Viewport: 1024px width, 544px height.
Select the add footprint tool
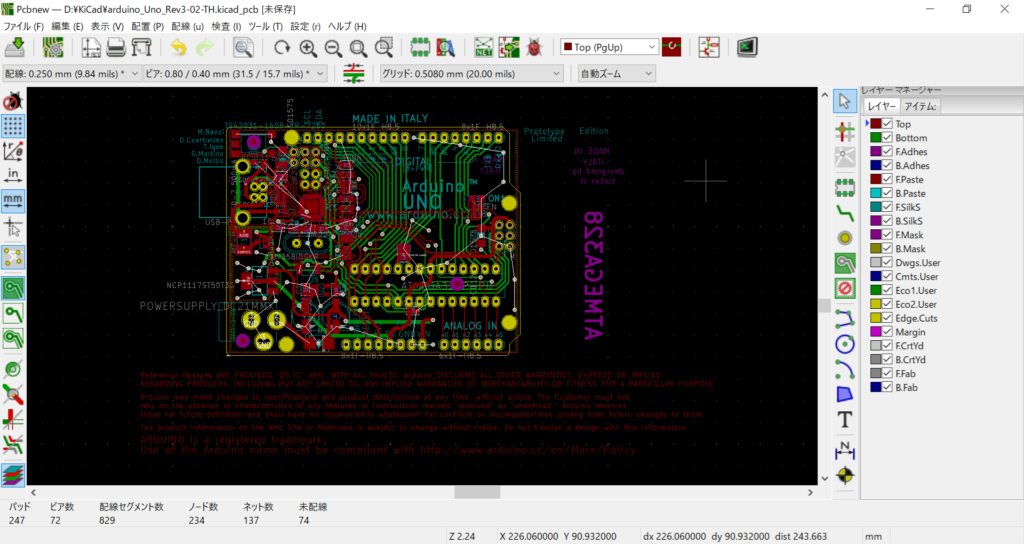(x=845, y=187)
